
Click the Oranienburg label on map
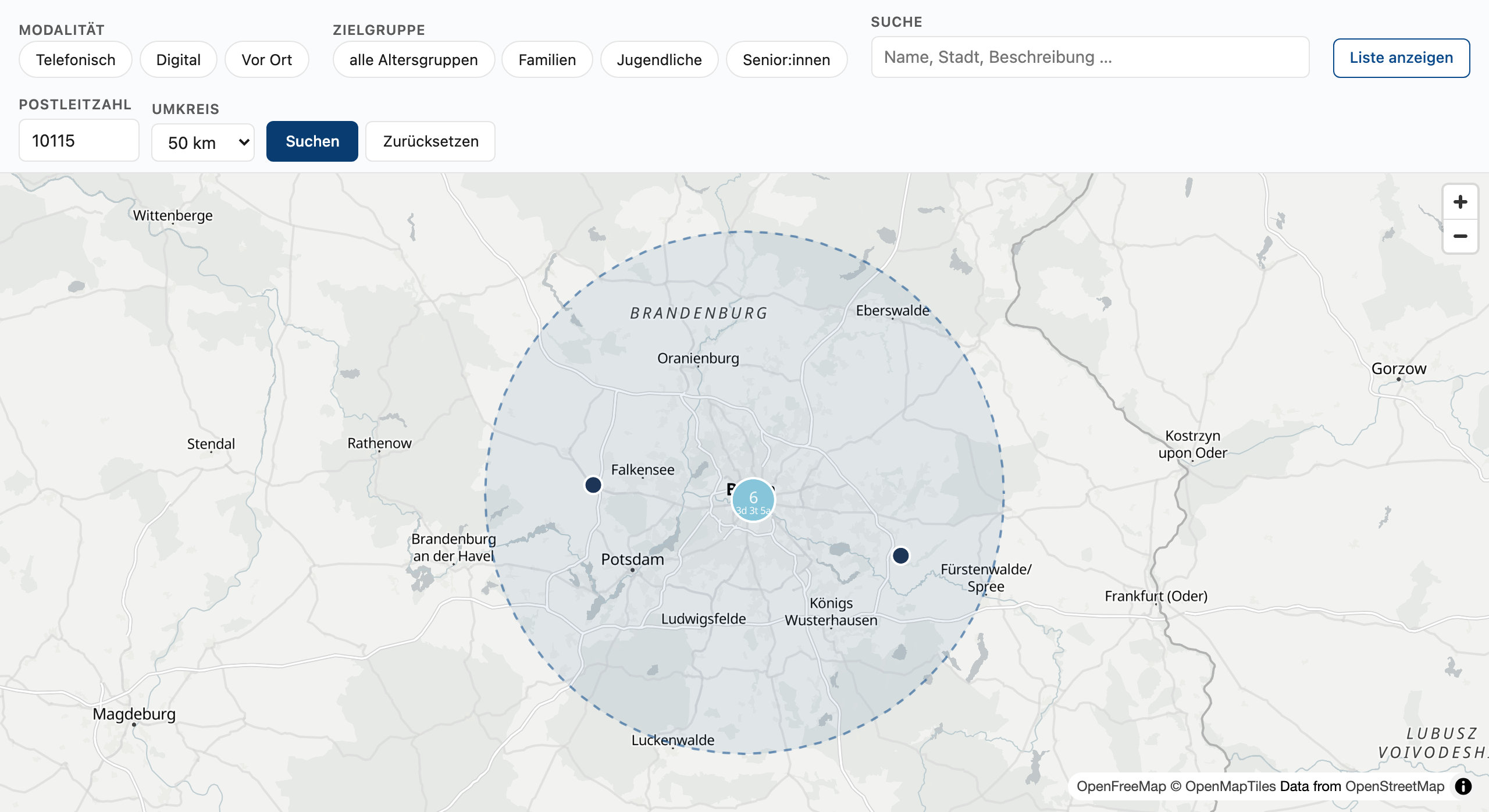pyautogui.click(x=698, y=358)
